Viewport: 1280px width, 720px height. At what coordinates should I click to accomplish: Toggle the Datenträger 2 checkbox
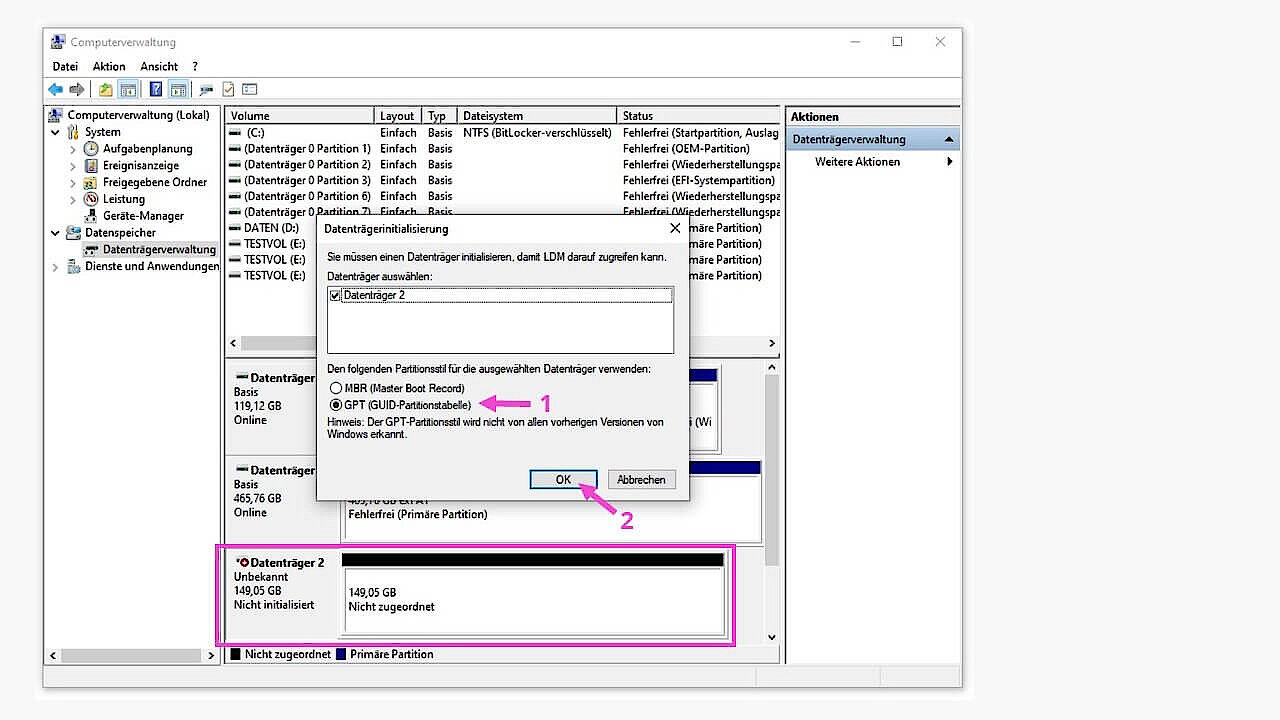pyautogui.click(x=335, y=295)
